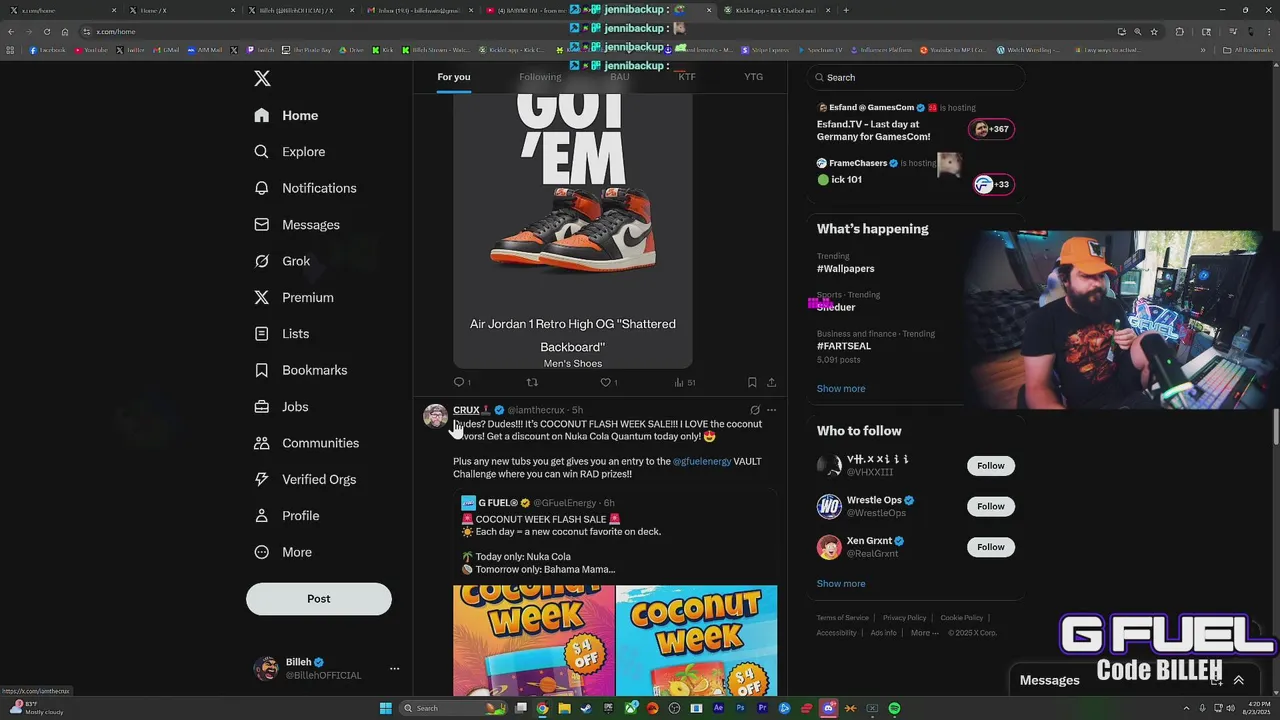Click the Grok icon on CRUX post
1280x720 pixels.
tap(755, 410)
